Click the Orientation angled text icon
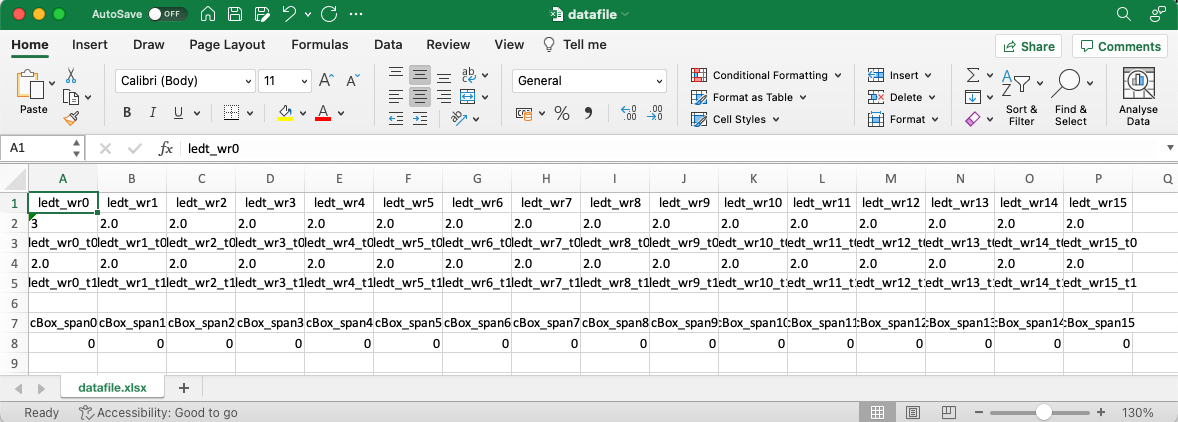 tap(460, 119)
